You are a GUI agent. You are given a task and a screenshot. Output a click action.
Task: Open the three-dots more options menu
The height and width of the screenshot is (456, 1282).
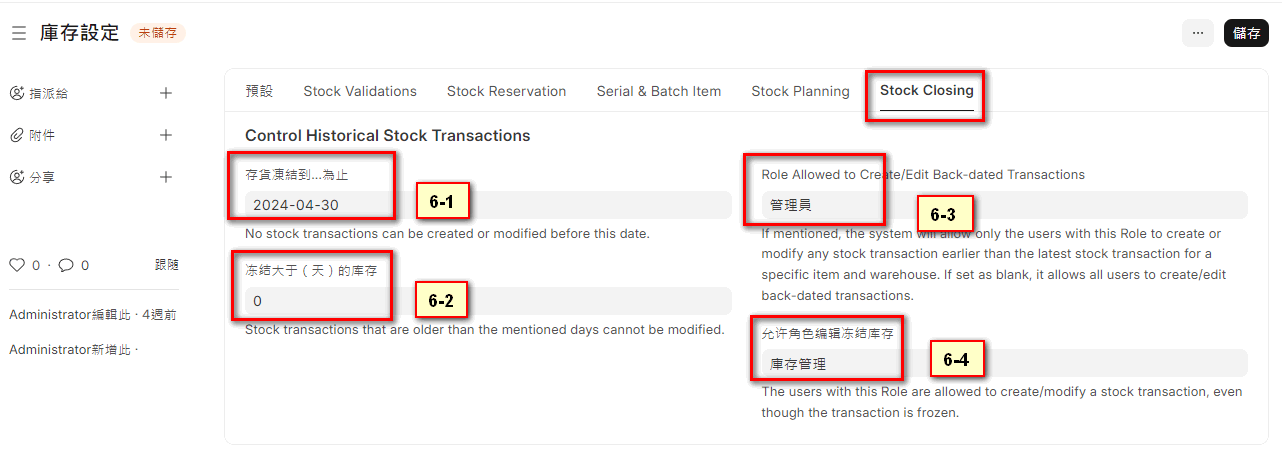(1197, 33)
